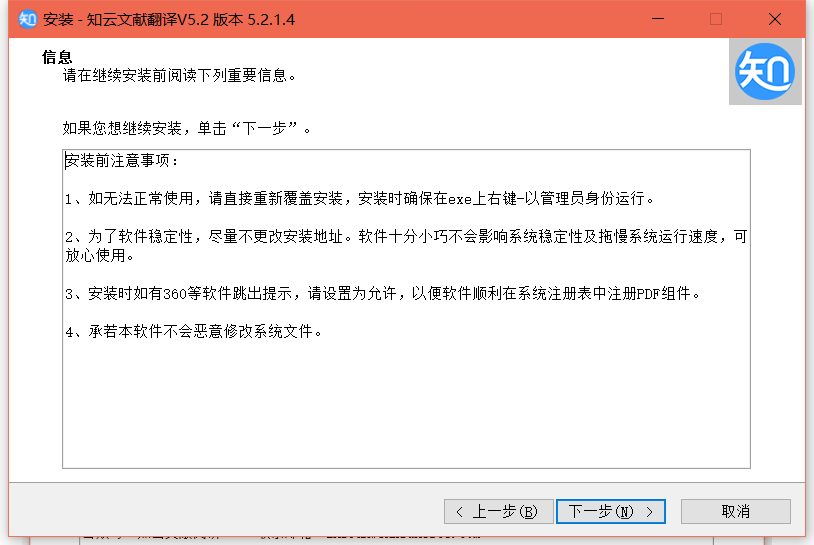Screen dimensions: 814x545
Task: Click note 1 about 重新覆盖安装
Action: (x=360, y=198)
